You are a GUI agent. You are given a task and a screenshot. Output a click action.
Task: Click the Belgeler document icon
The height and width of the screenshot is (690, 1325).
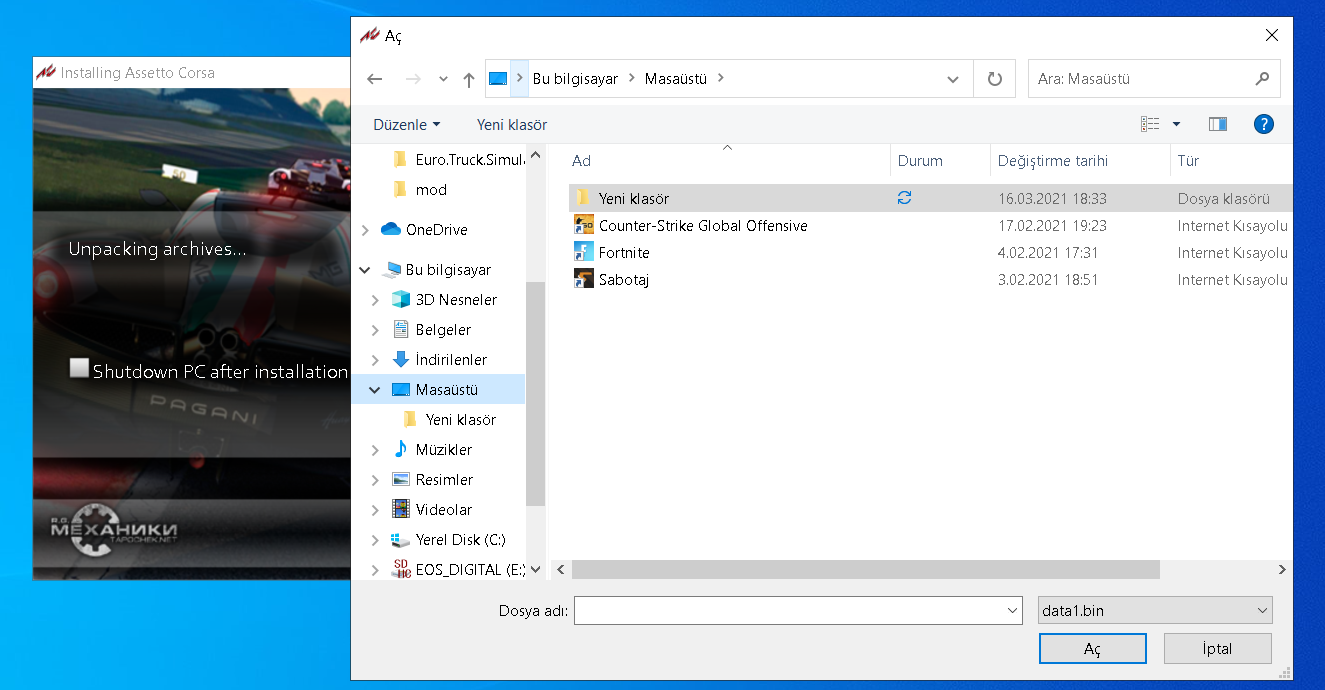click(x=401, y=329)
